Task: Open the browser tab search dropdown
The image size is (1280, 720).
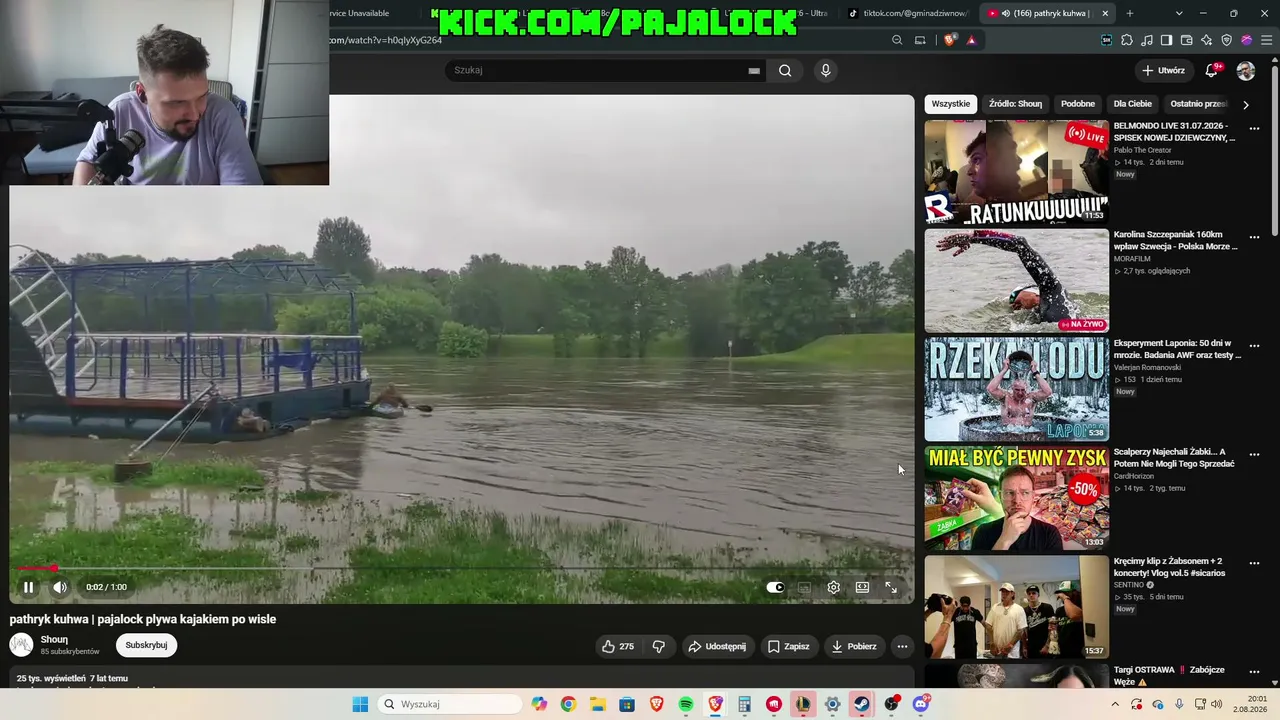Action: [1179, 13]
